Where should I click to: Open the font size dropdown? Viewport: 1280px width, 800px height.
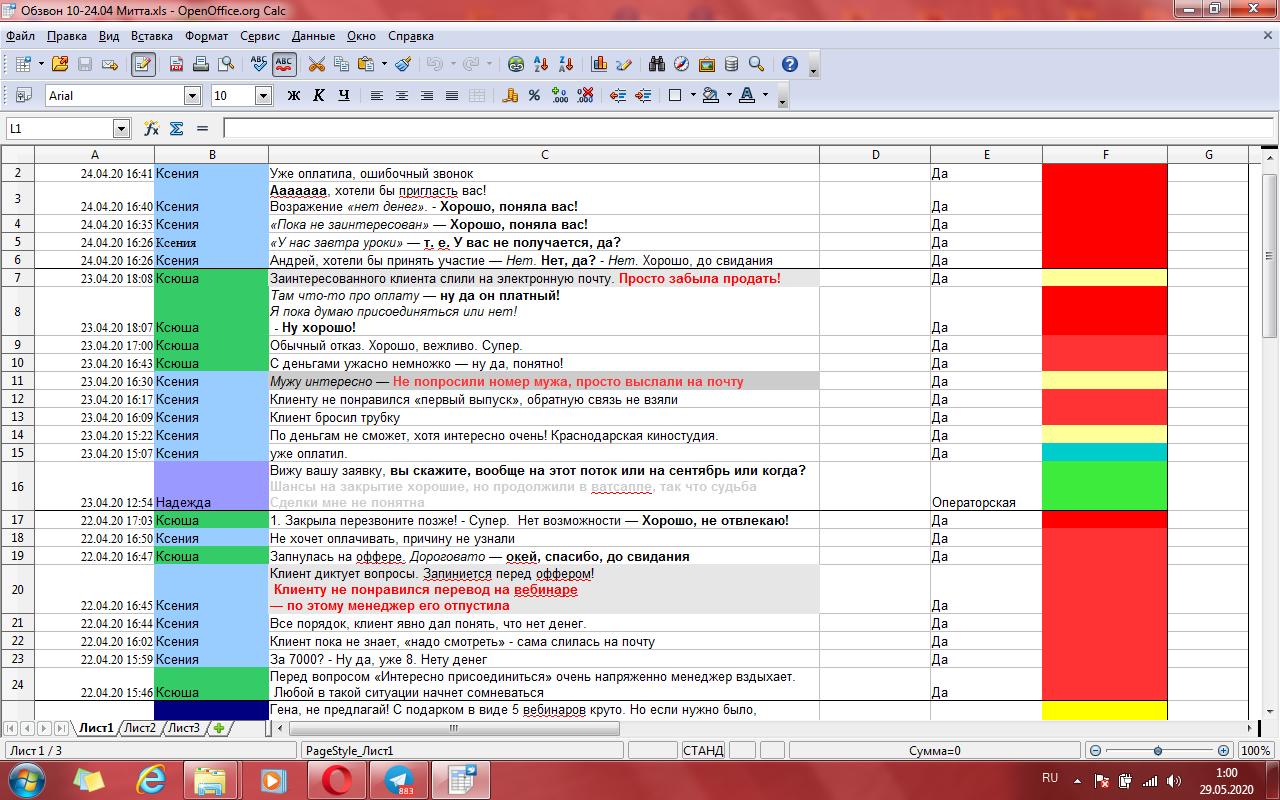[x=264, y=96]
